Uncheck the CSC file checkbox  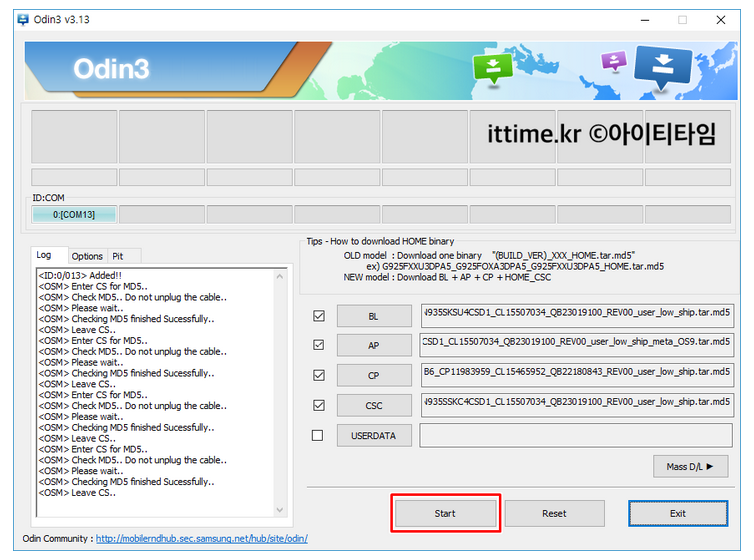[318, 405]
